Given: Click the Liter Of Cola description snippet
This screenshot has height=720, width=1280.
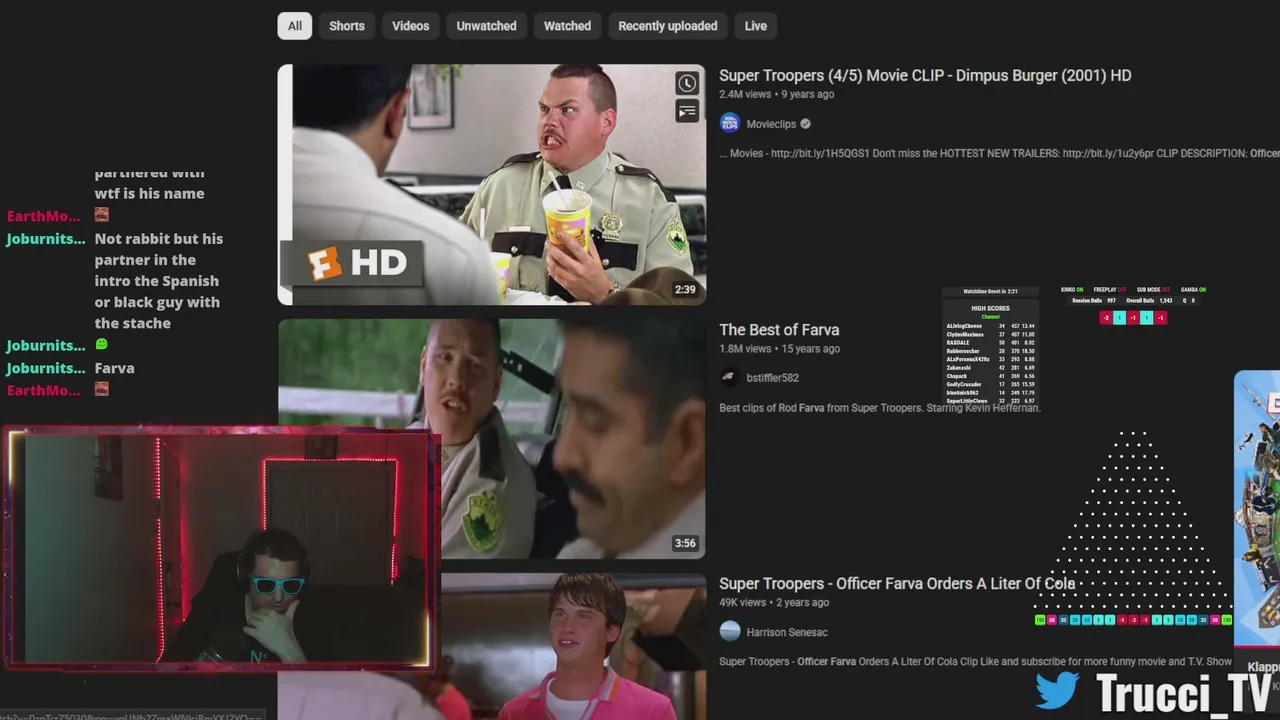Looking at the screenshot, I should tap(975, 662).
